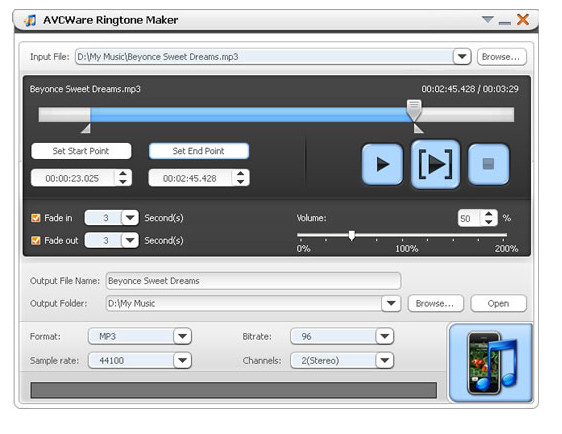Click the Set Start Point button
This screenshot has height=434, width=562.
[81, 151]
